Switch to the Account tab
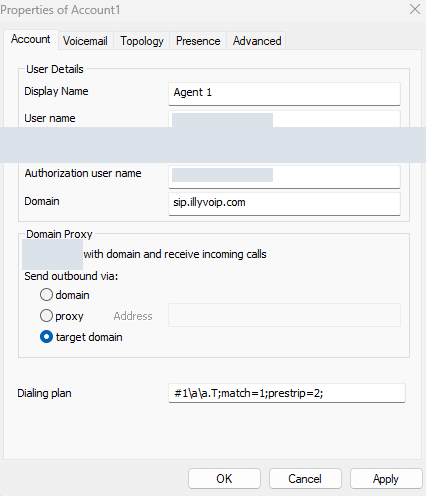Screen dimensions: 426x496 coord(31,39)
